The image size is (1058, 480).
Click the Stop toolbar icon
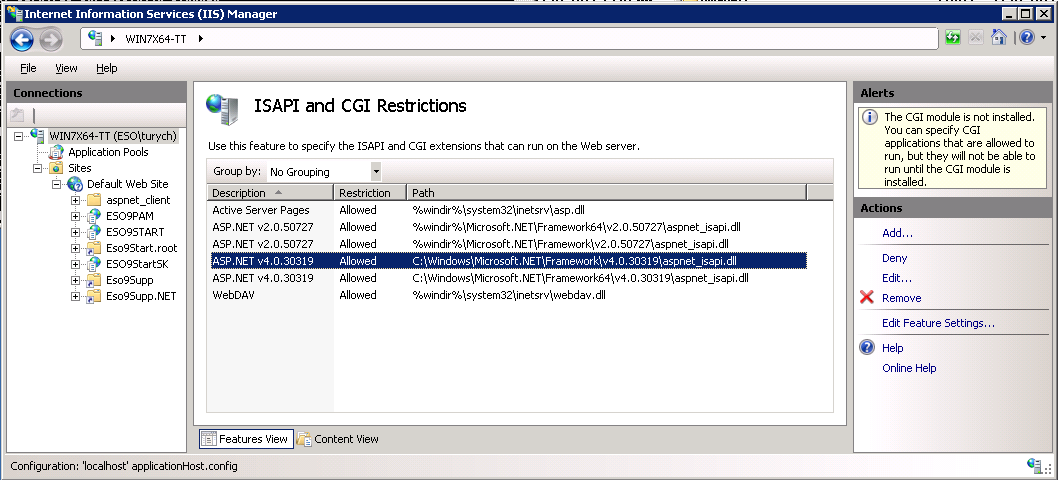click(976, 38)
